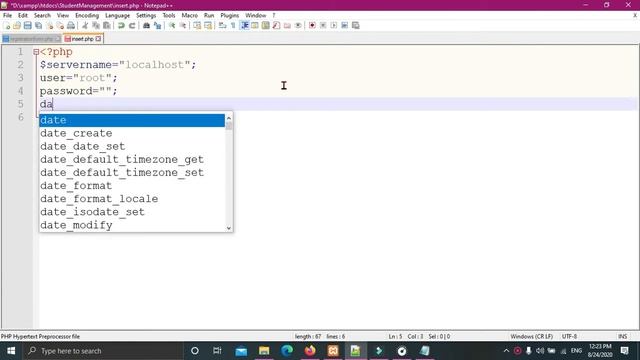This screenshot has height=360, width=640.
Task: Open the File menu
Action: point(7,15)
